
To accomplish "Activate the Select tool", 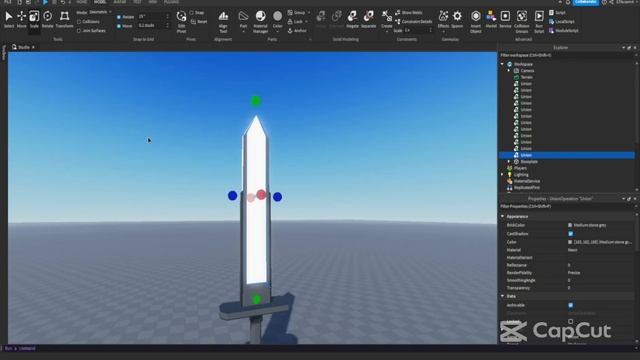I will (9, 20).
